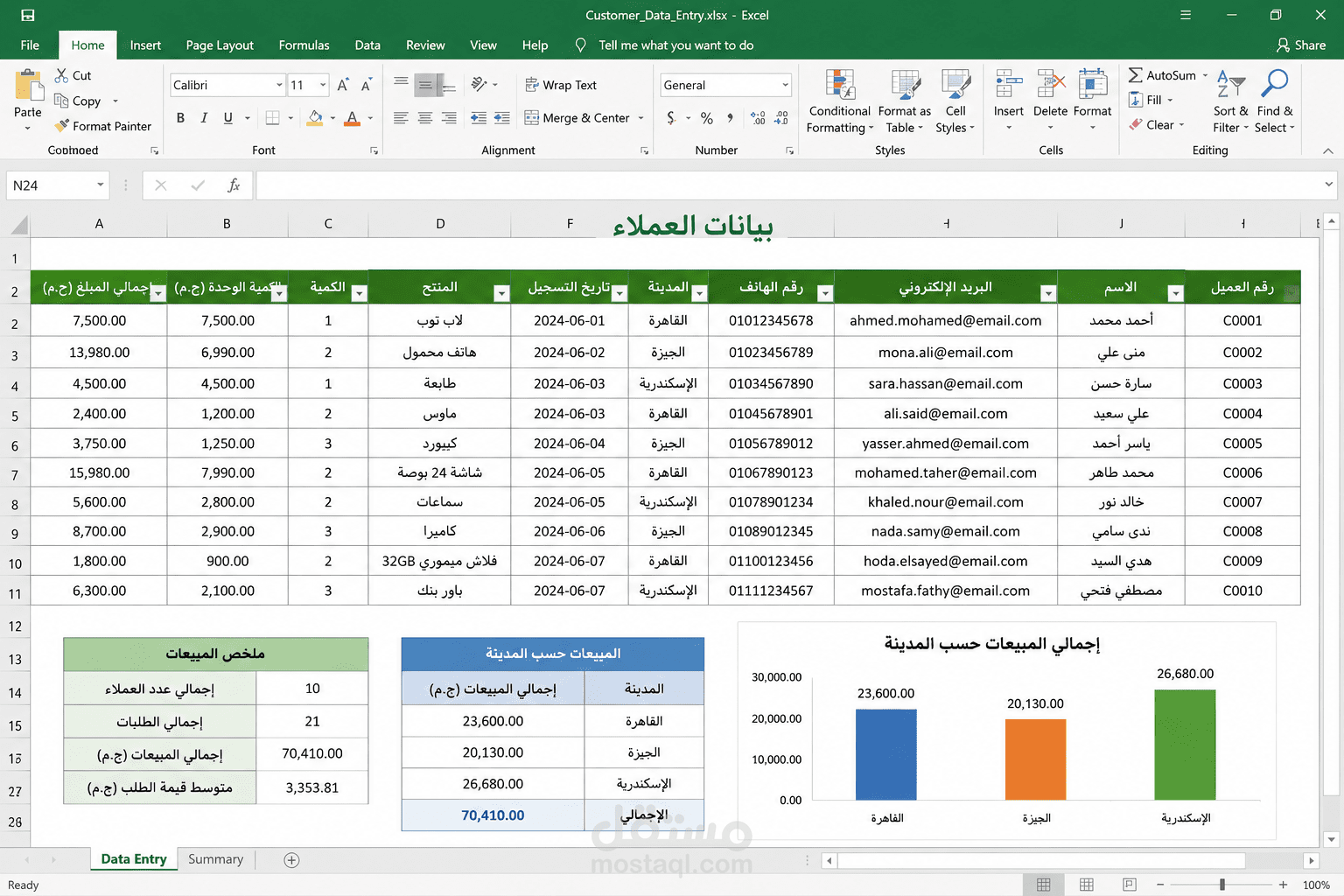Add new sheet with plus icon
The width and height of the screenshot is (1344, 896).
click(291, 860)
